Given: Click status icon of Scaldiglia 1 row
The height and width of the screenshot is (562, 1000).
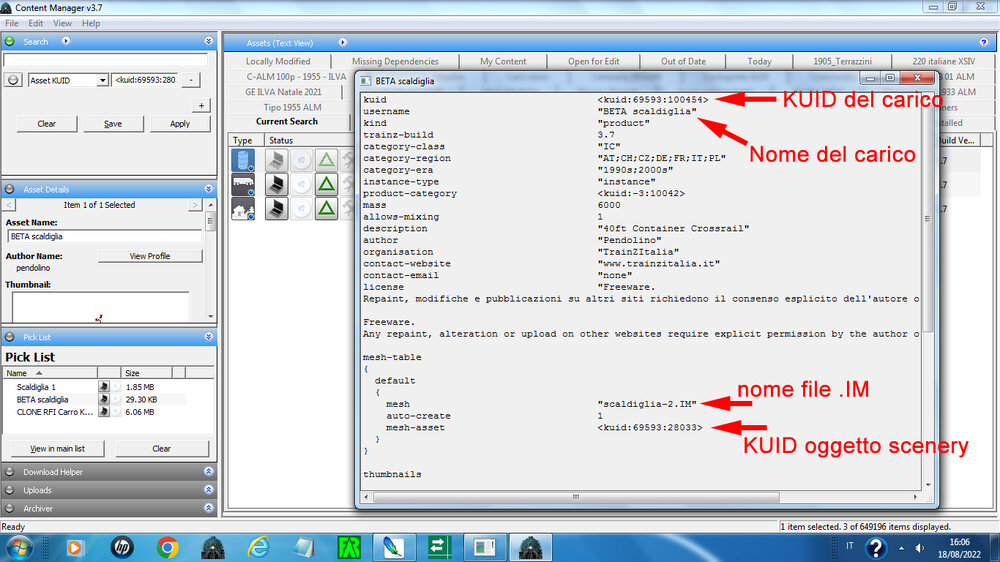Looking at the screenshot, I should 103,387.
